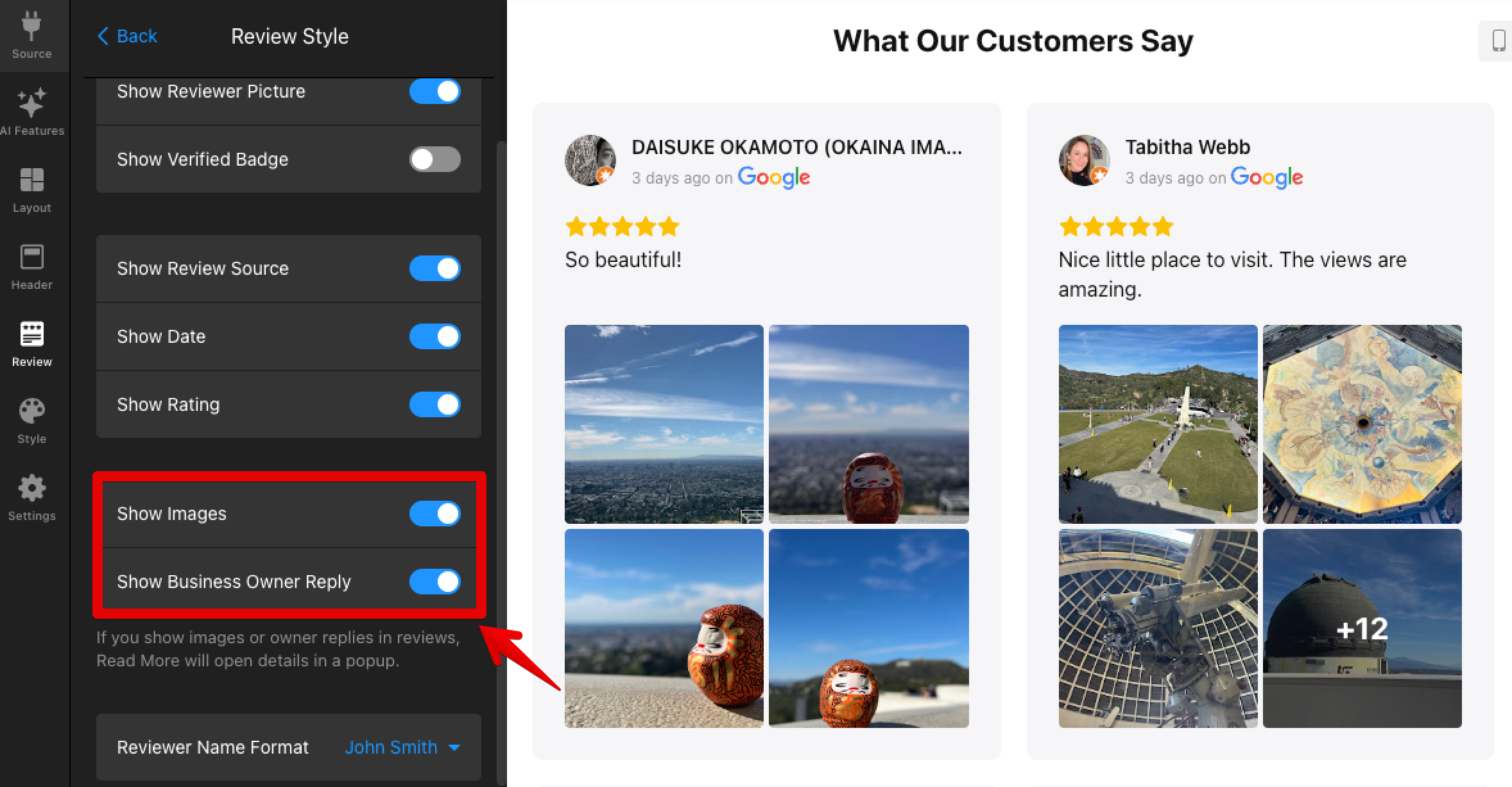This screenshot has width=1512, height=787.
Task: Open the Layout grid icon
Action: [31, 180]
